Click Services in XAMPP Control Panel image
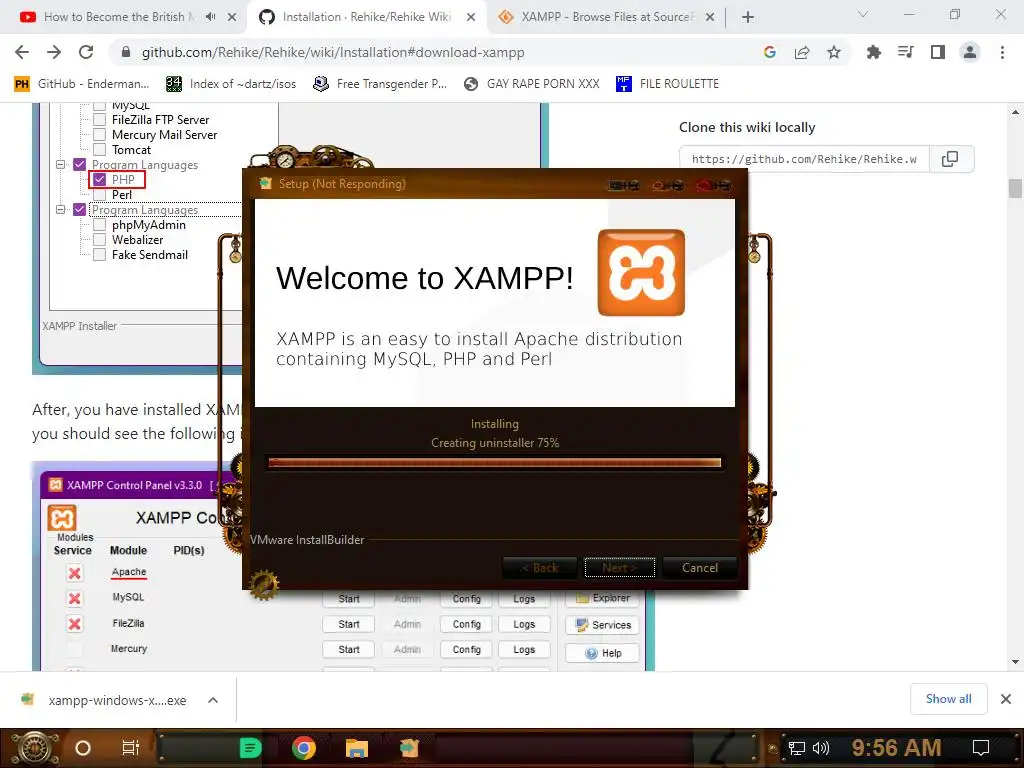1024x768 pixels. click(603, 625)
